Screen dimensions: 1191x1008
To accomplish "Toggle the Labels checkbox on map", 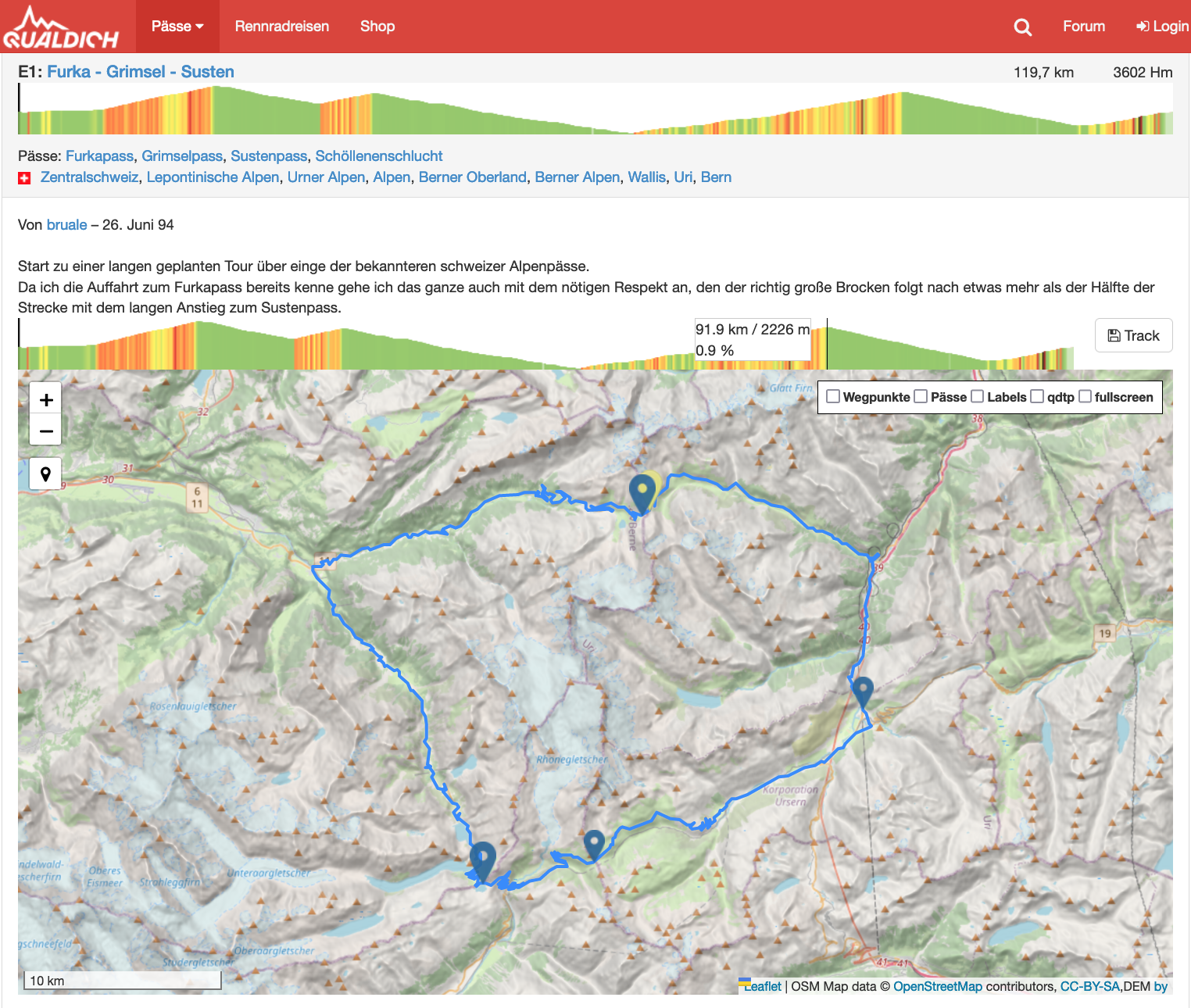I will point(977,397).
